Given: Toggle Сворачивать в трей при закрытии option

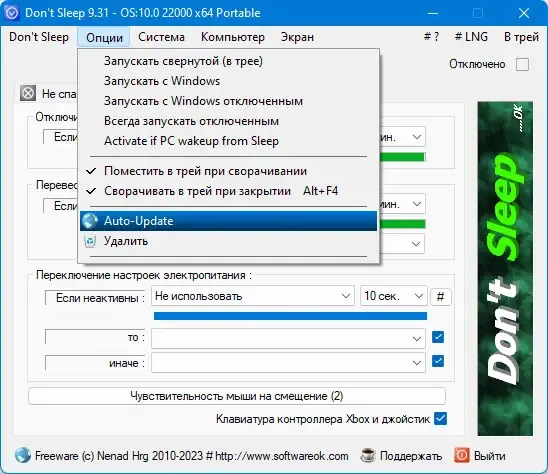Looking at the screenshot, I should [x=229, y=191].
